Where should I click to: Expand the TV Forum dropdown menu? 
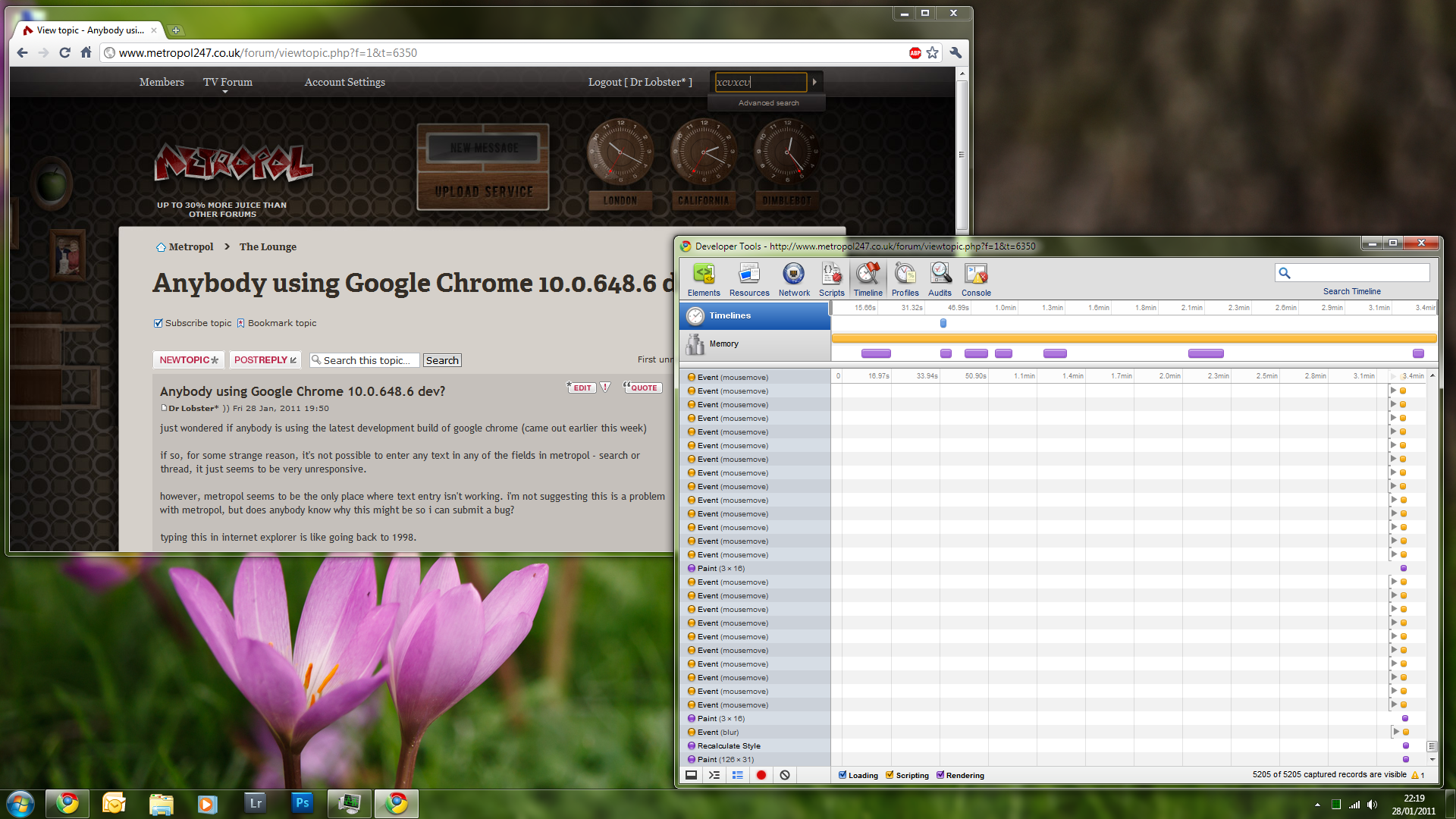coord(227,83)
